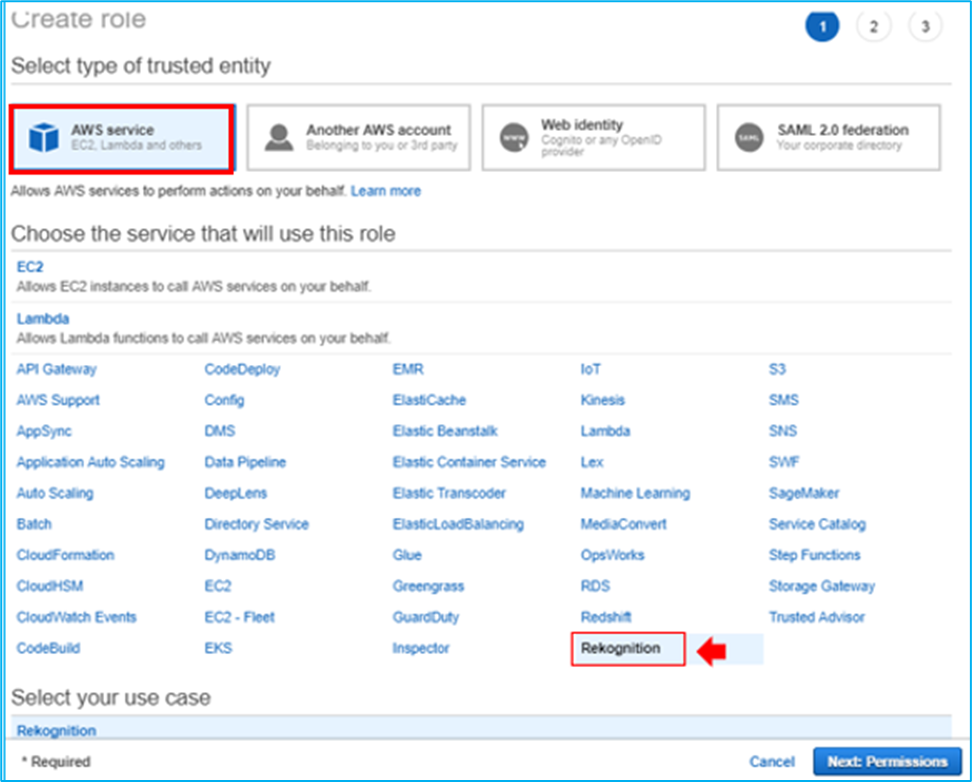The height and width of the screenshot is (782, 972).
Task: Go to step 3 indicator
Action: point(925,27)
